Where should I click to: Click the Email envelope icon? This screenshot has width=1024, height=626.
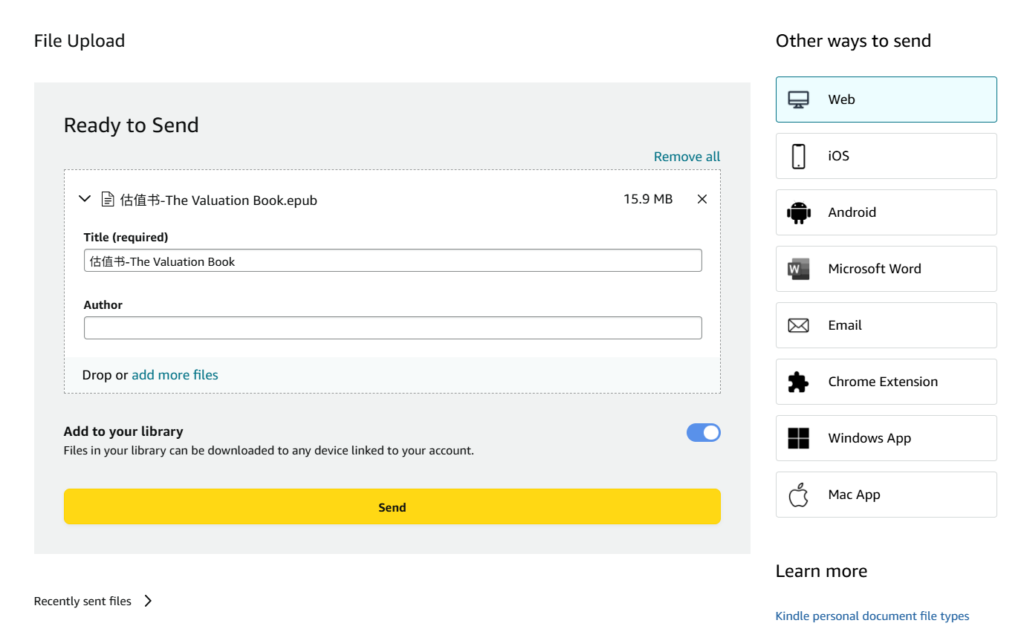pyautogui.click(x=798, y=325)
